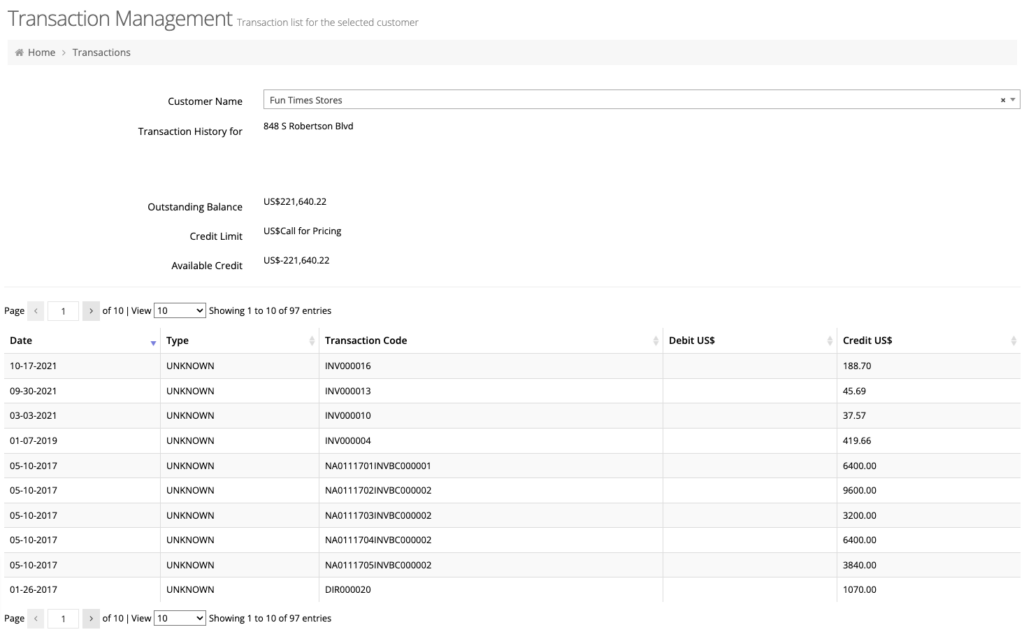Viewport: 1024px width, 632px height.
Task: Click the bottom page number input field
Action: [63, 619]
